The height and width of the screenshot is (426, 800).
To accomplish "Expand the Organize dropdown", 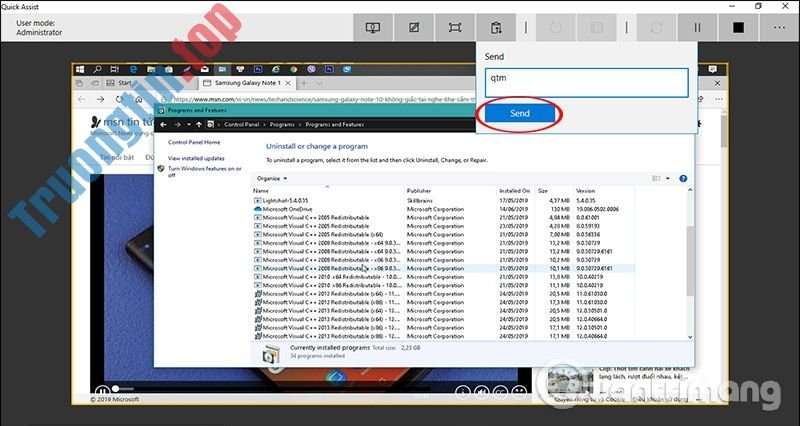I will pyautogui.click(x=270, y=178).
